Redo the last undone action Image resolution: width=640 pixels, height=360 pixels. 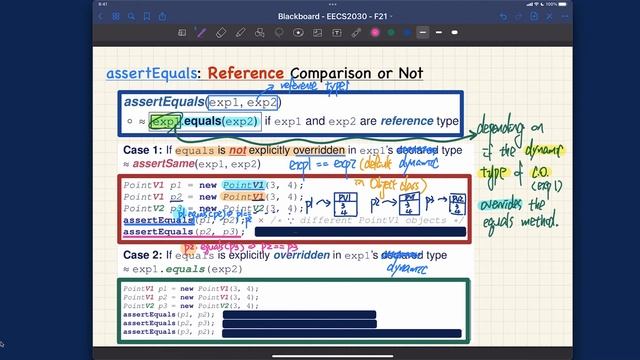(518, 17)
